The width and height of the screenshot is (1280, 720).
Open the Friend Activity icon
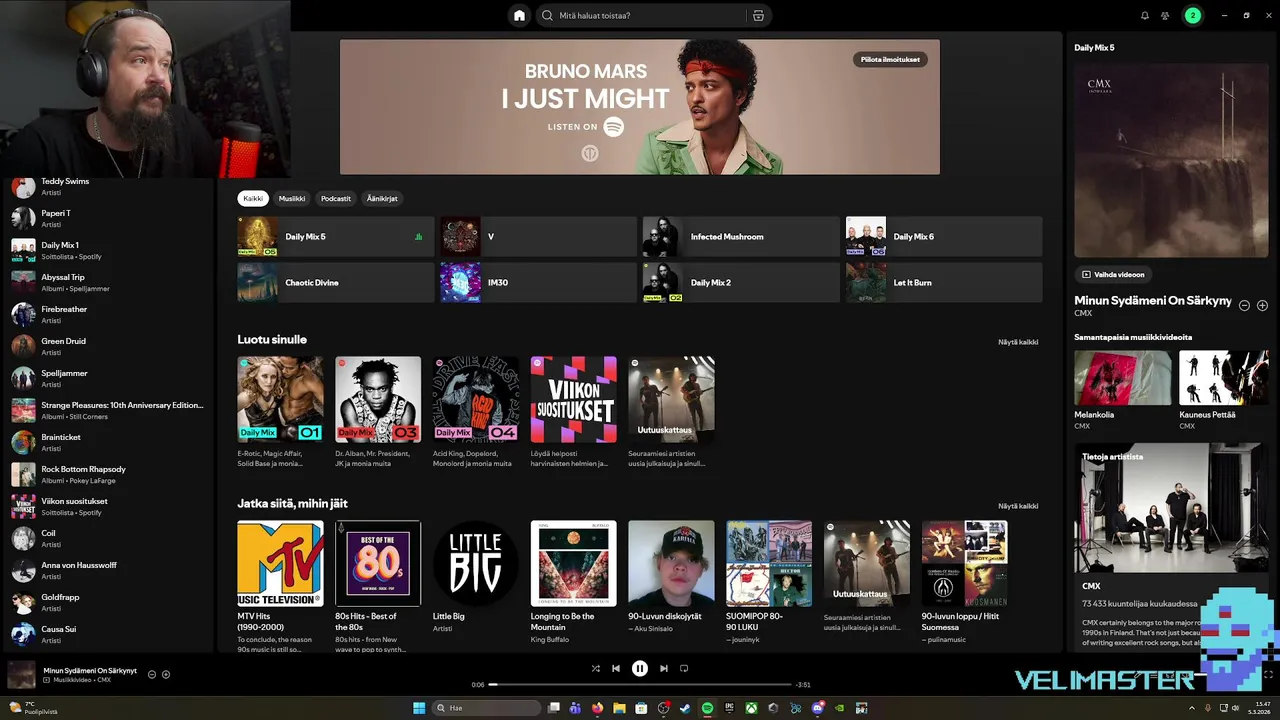[1165, 15]
